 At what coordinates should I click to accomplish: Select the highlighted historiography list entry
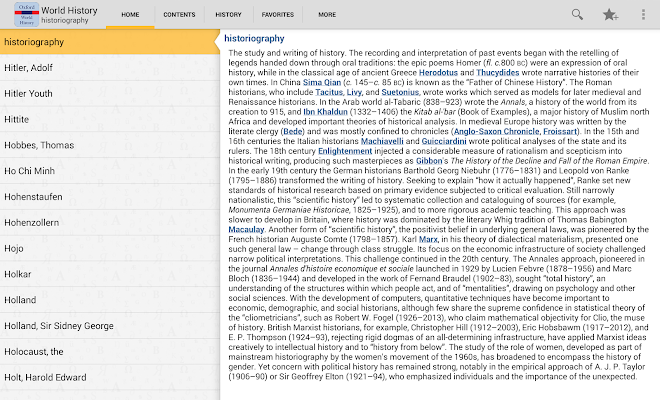(x=109, y=42)
